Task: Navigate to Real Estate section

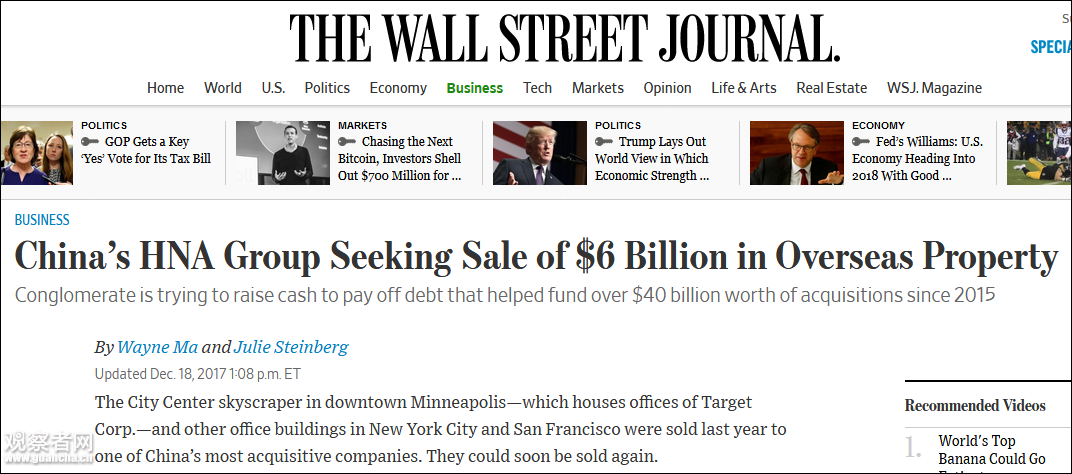Action: 831,88
